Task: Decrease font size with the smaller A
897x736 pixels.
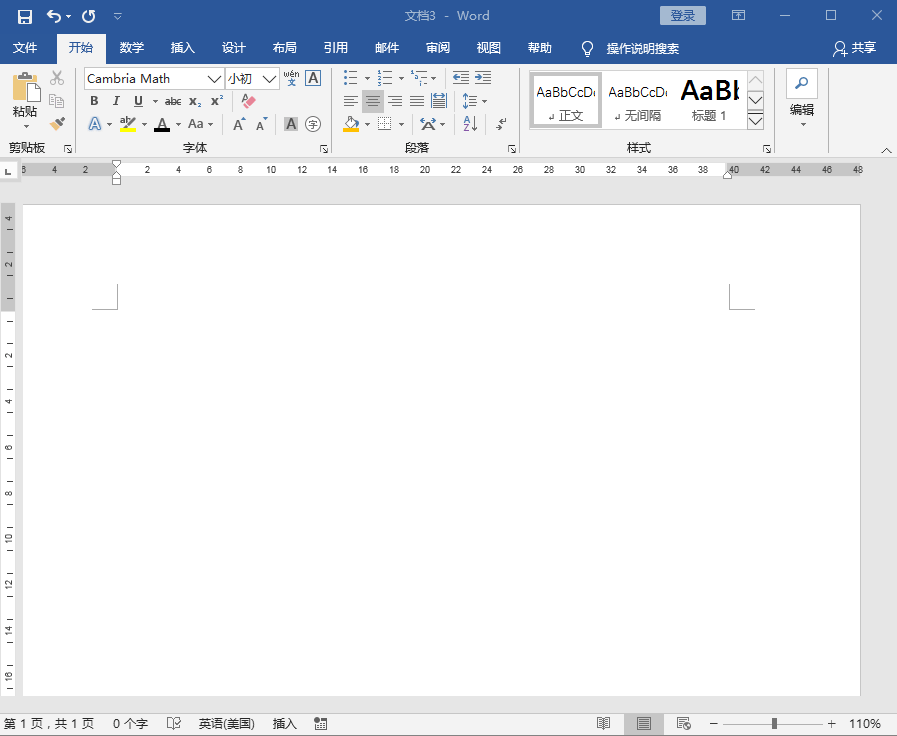Action: click(261, 124)
